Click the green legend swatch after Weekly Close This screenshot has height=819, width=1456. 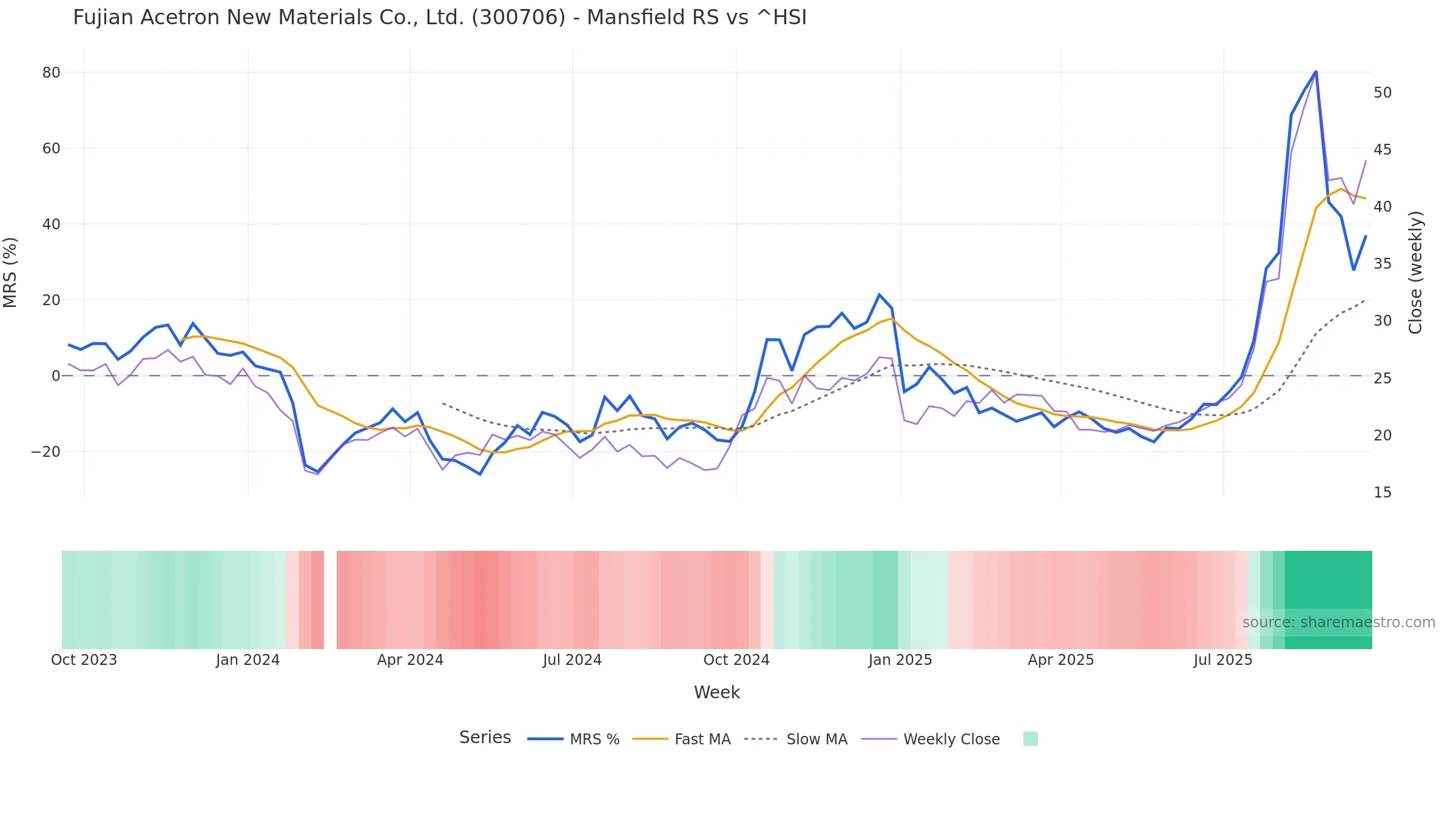click(1030, 739)
